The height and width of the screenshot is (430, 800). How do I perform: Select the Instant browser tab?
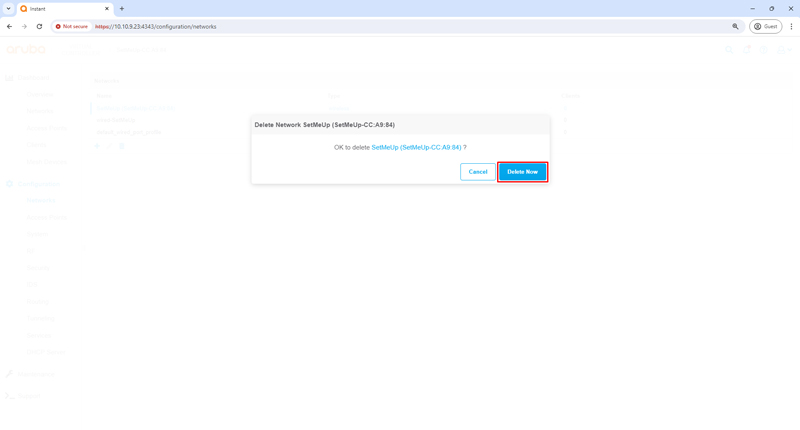coord(60,8)
